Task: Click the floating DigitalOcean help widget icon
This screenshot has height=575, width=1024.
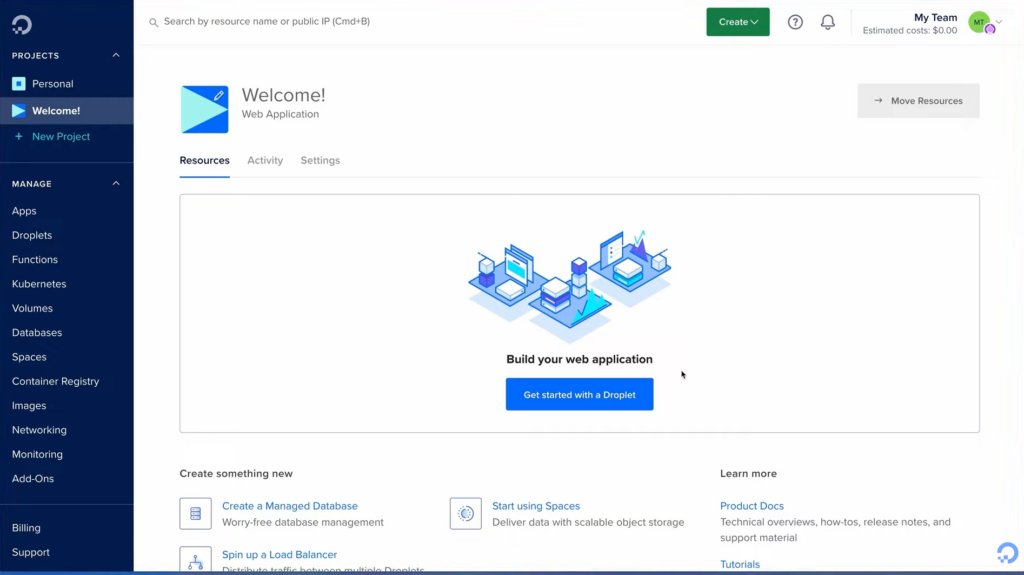Action: point(1007,553)
